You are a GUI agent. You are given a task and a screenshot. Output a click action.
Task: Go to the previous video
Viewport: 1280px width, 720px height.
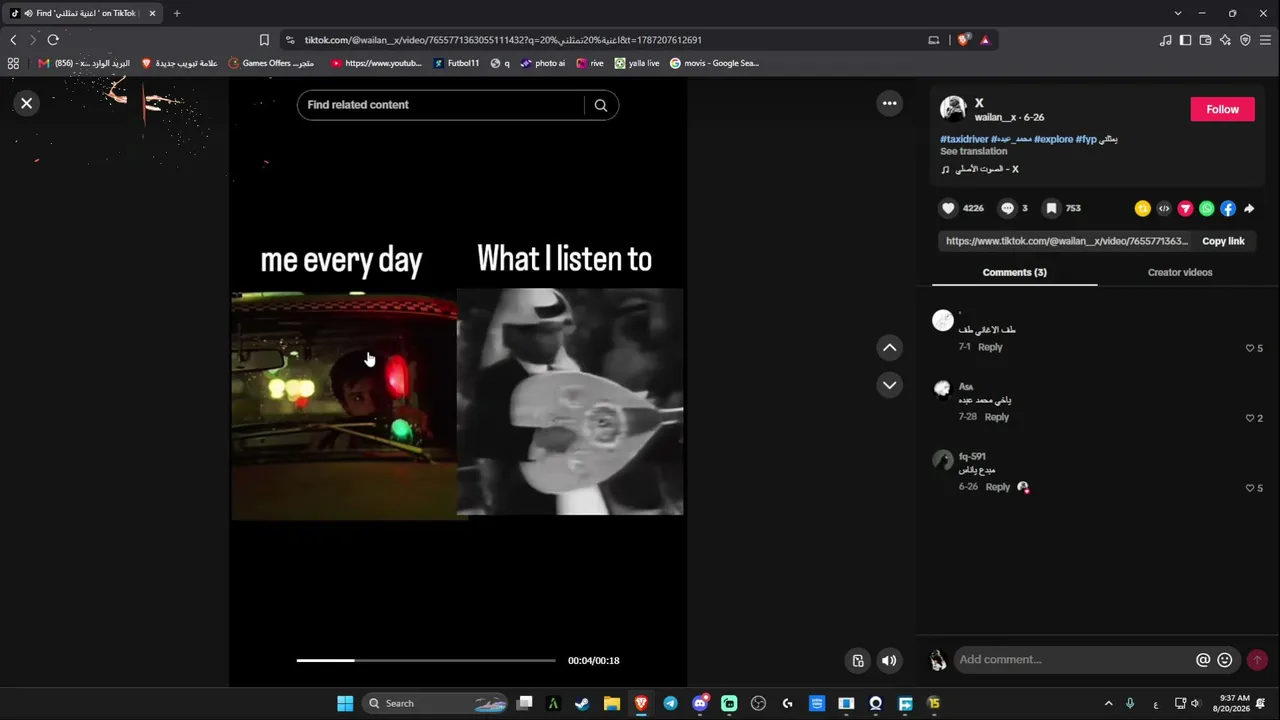click(889, 348)
